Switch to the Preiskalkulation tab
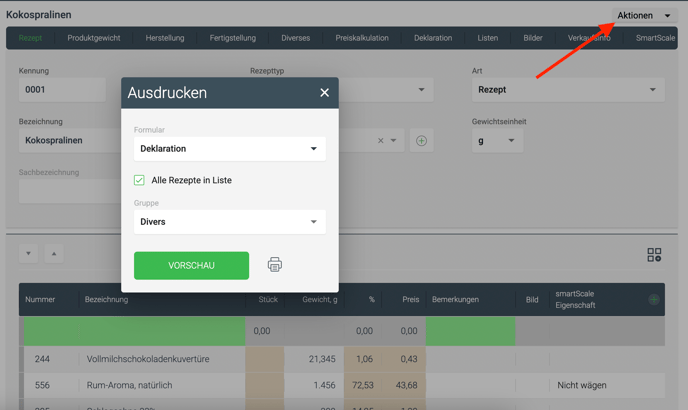Image resolution: width=688 pixels, height=410 pixels. tap(362, 38)
